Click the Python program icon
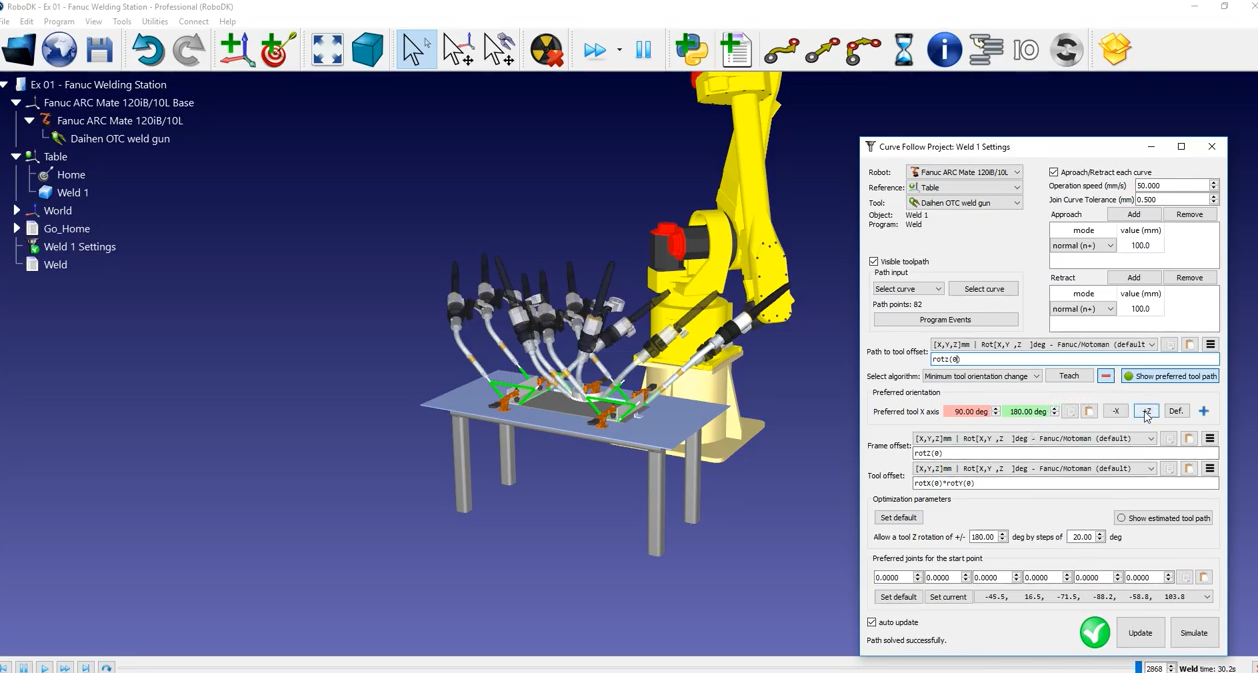Image resolution: width=1258 pixels, height=673 pixels. (691, 50)
